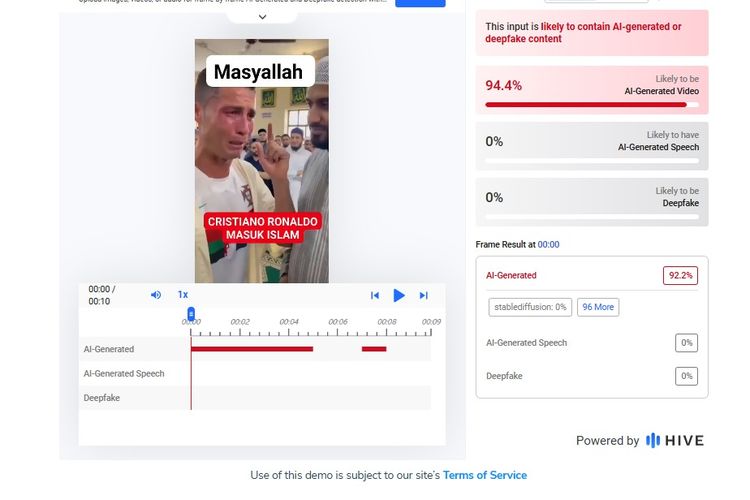750x500 pixels.
Task: Click the blue timeline playhead handle
Action: 191,314
